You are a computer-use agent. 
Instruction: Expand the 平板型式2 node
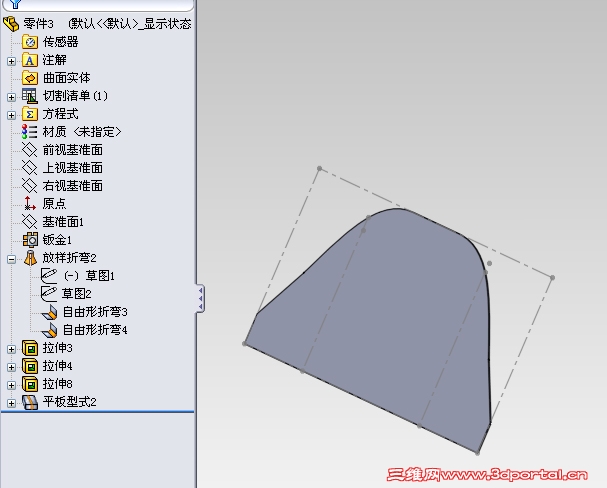pyautogui.click(x=11, y=403)
